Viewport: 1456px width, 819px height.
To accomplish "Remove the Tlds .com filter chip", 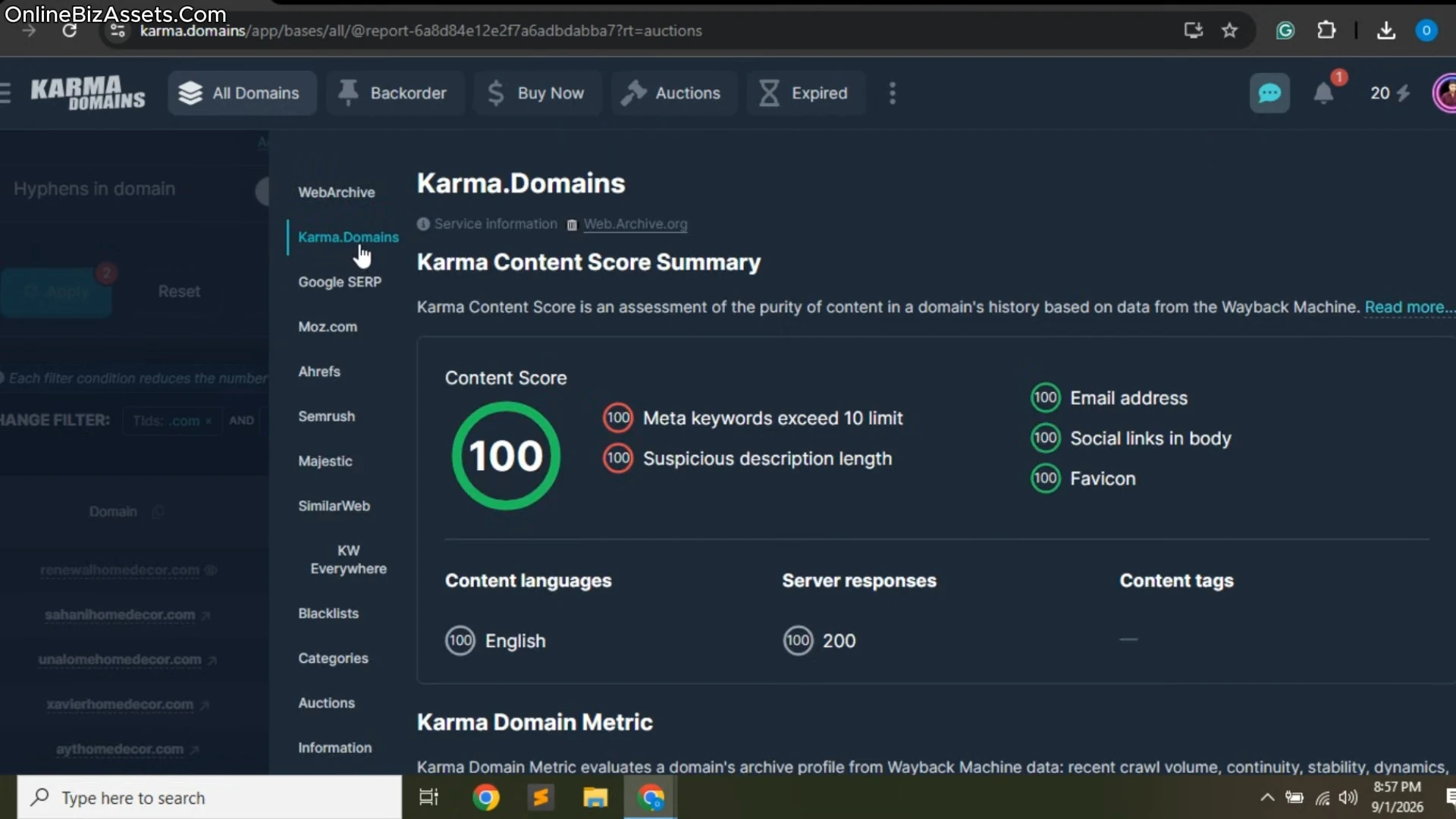I will tap(209, 421).
